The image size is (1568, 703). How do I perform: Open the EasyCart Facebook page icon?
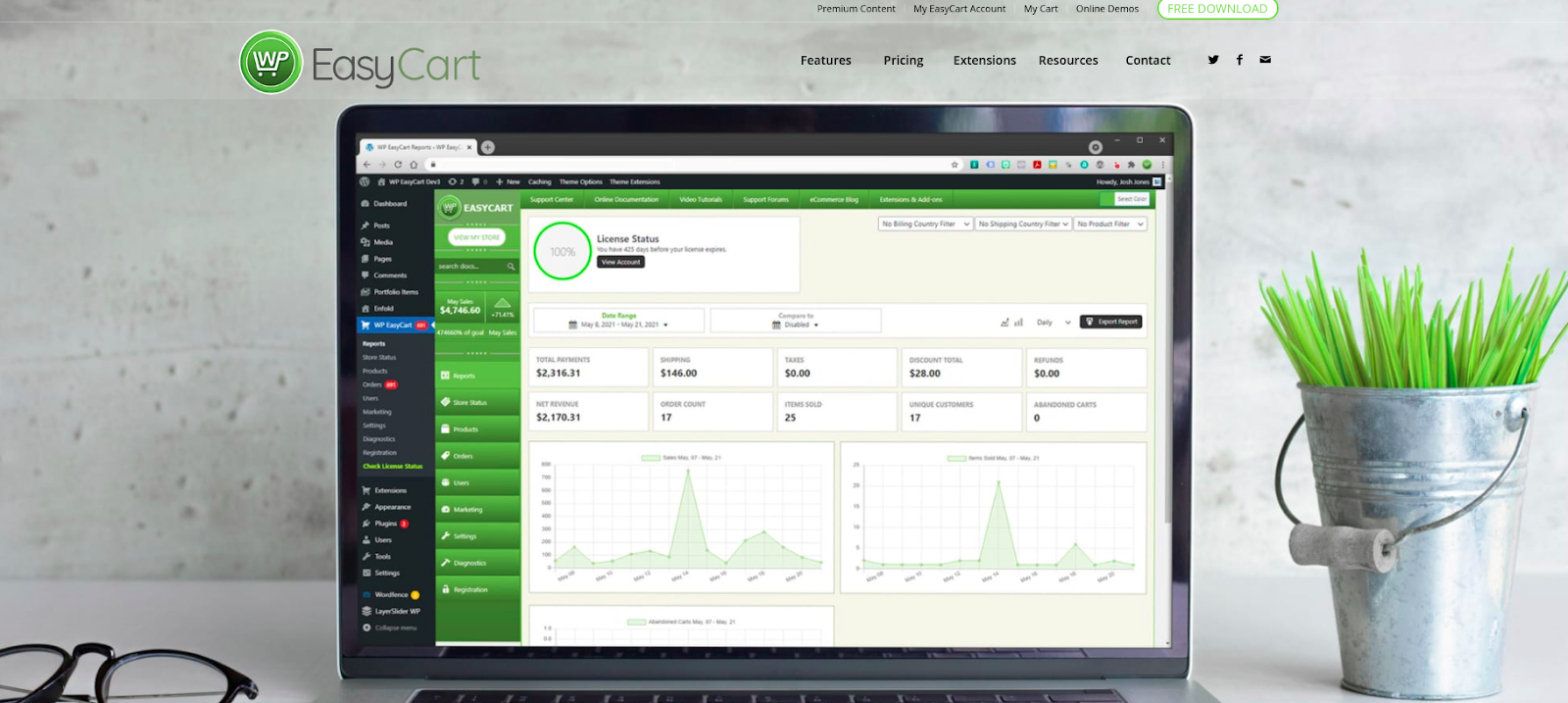(1240, 60)
